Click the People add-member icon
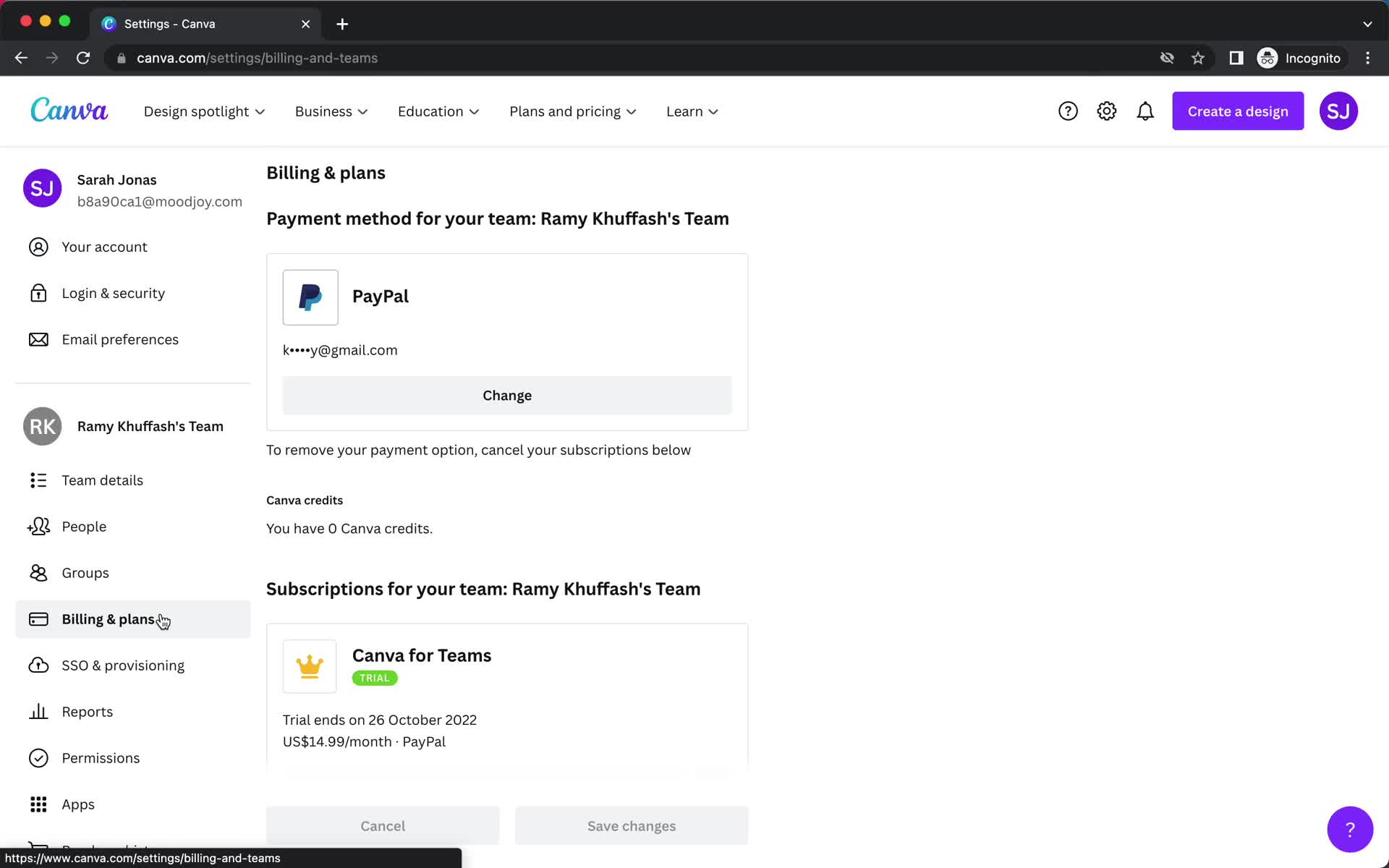The image size is (1389, 868). pos(38,527)
